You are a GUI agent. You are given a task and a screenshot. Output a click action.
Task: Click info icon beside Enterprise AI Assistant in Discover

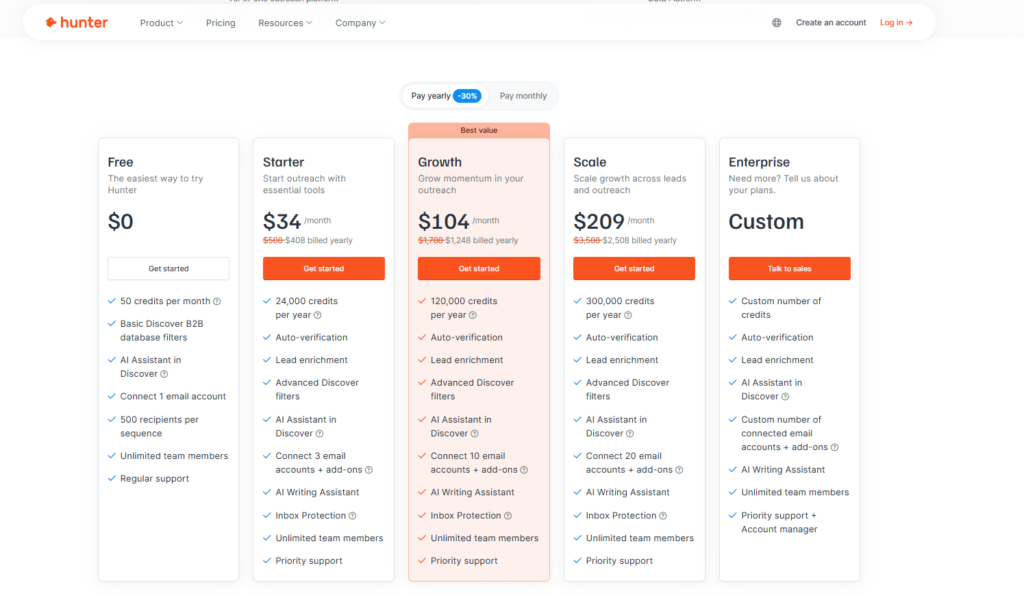click(x=785, y=397)
